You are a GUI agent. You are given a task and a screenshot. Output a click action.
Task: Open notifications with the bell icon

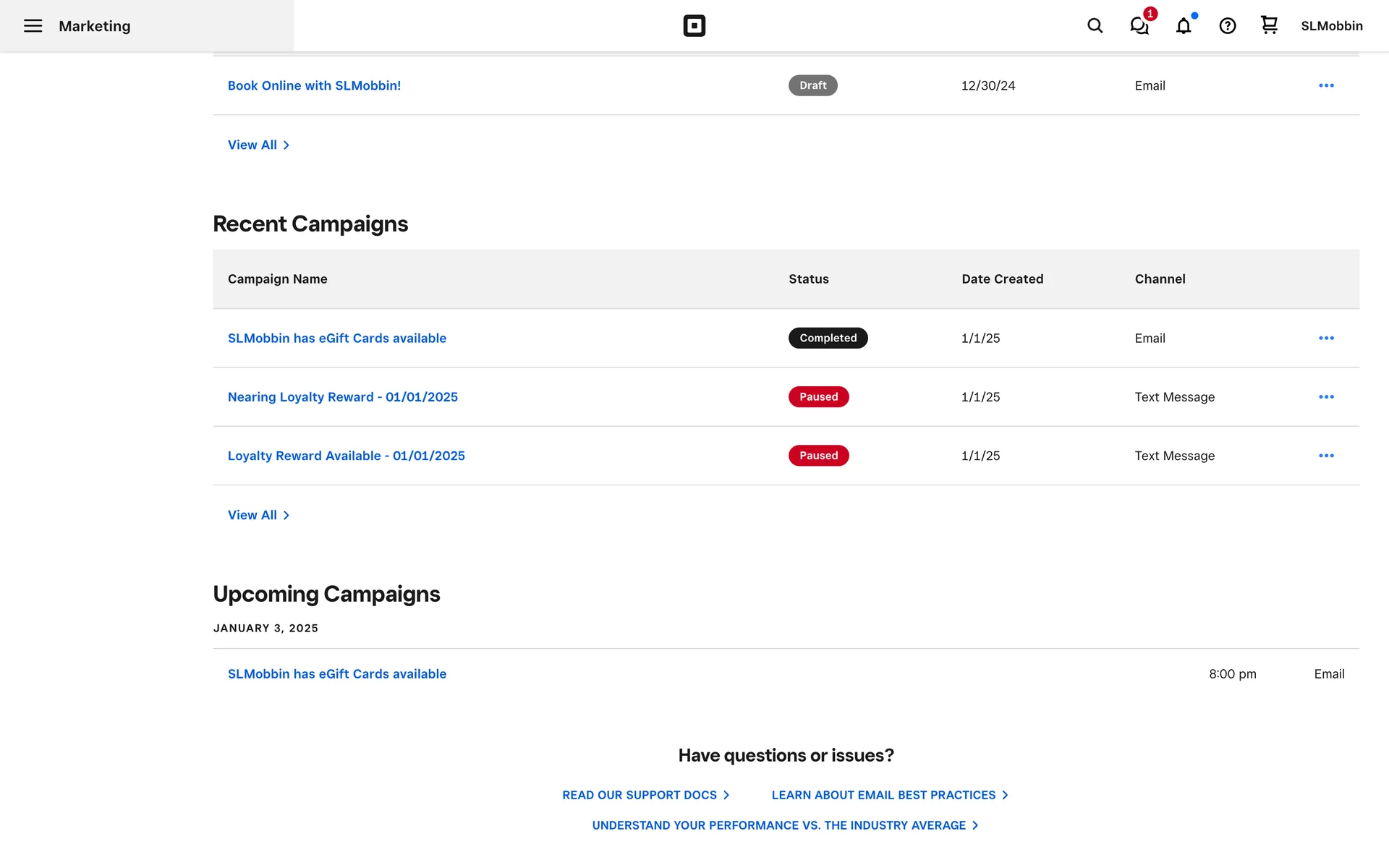coord(1183,26)
